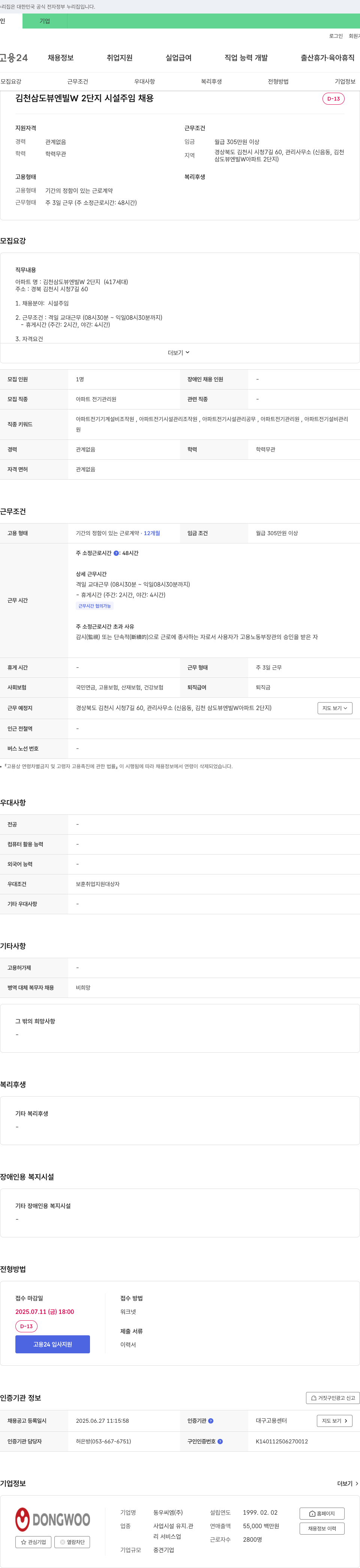This screenshot has width=360, height=1568.
Task: Click 보훈취업지원대상자 preference text
Action: tap(98, 884)
